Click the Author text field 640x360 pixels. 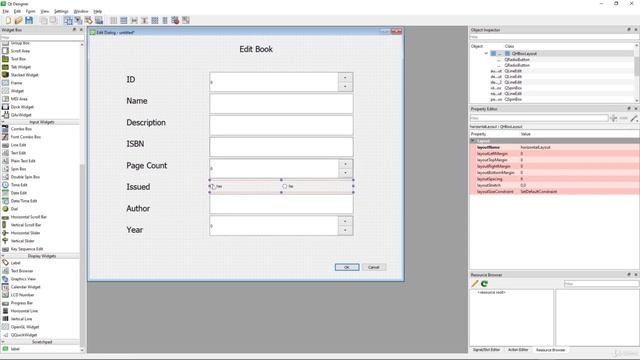(x=281, y=204)
